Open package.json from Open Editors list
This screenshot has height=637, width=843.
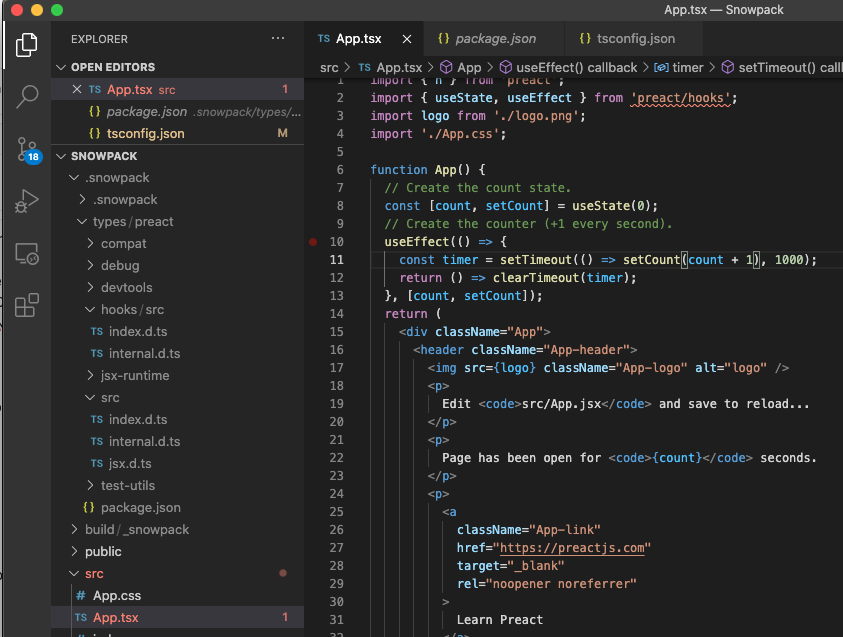click(177, 111)
